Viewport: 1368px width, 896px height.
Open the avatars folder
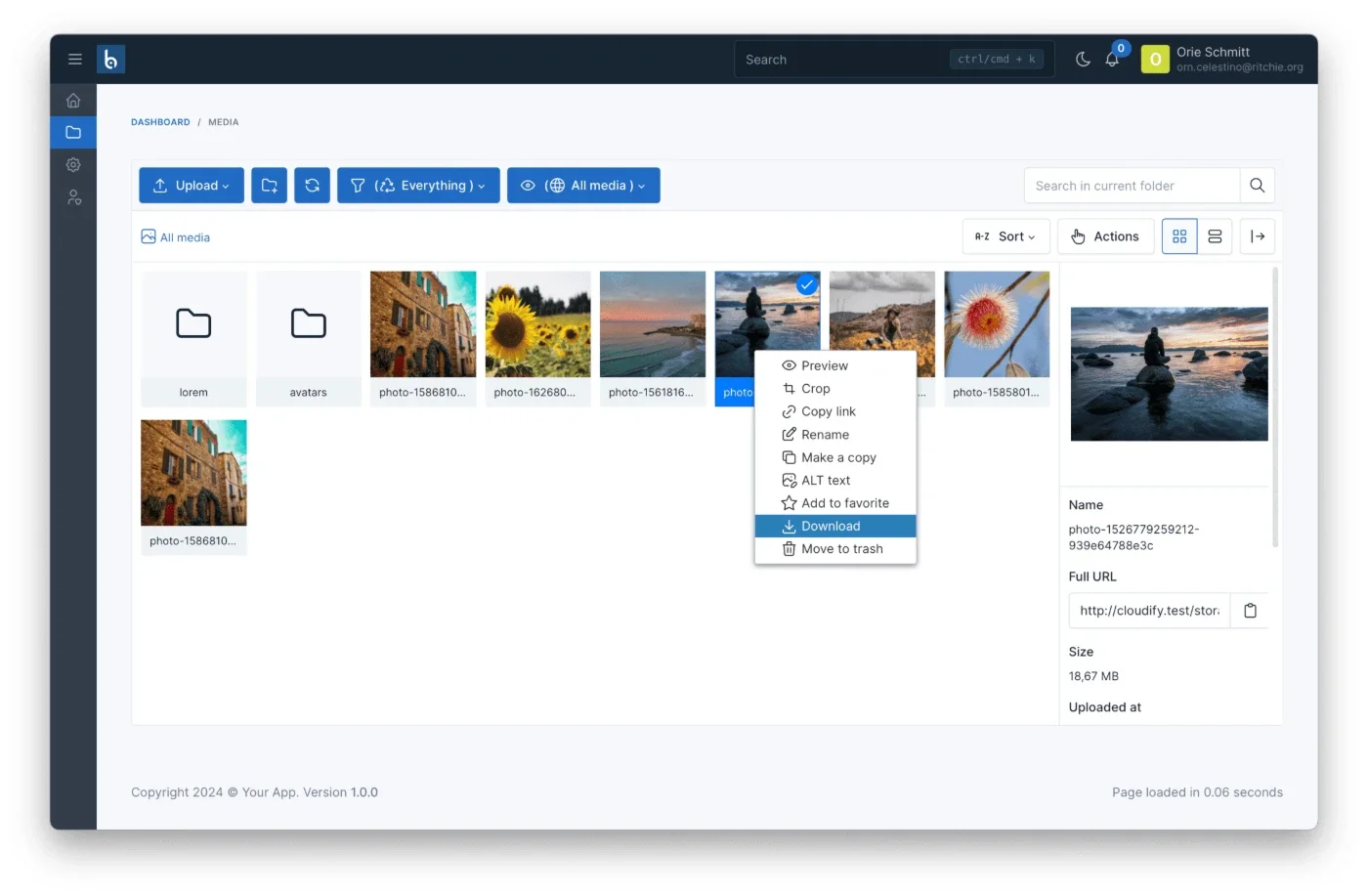(x=308, y=338)
